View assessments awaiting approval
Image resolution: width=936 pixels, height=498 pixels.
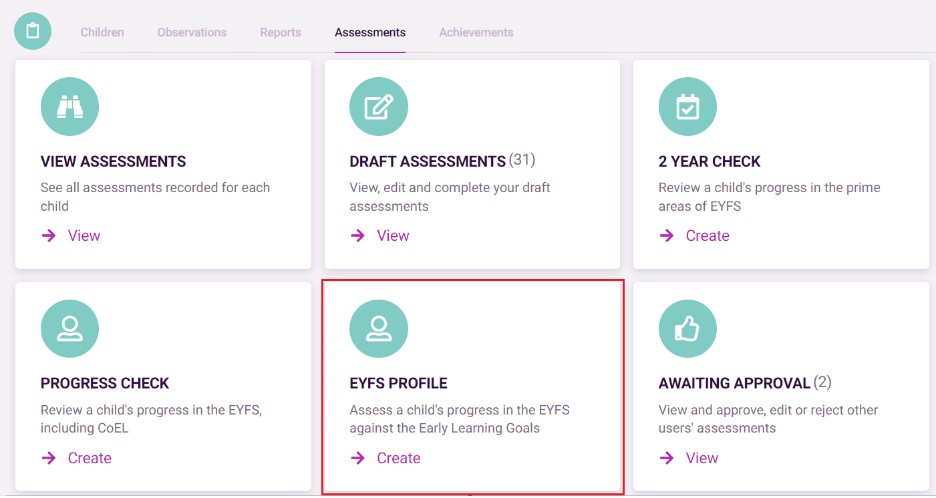(702, 458)
